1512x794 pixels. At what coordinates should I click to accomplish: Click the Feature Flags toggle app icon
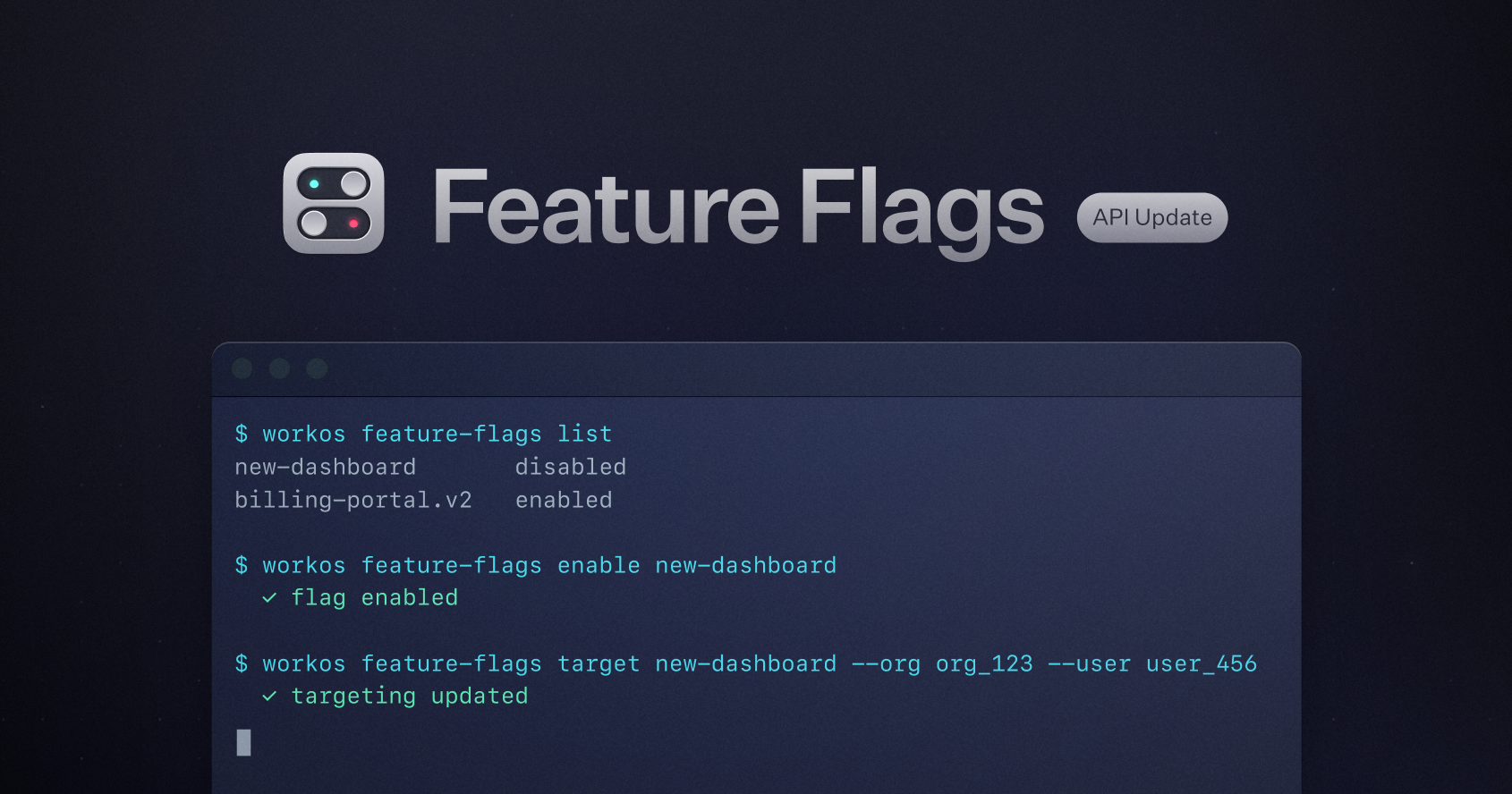(x=334, y=203)
